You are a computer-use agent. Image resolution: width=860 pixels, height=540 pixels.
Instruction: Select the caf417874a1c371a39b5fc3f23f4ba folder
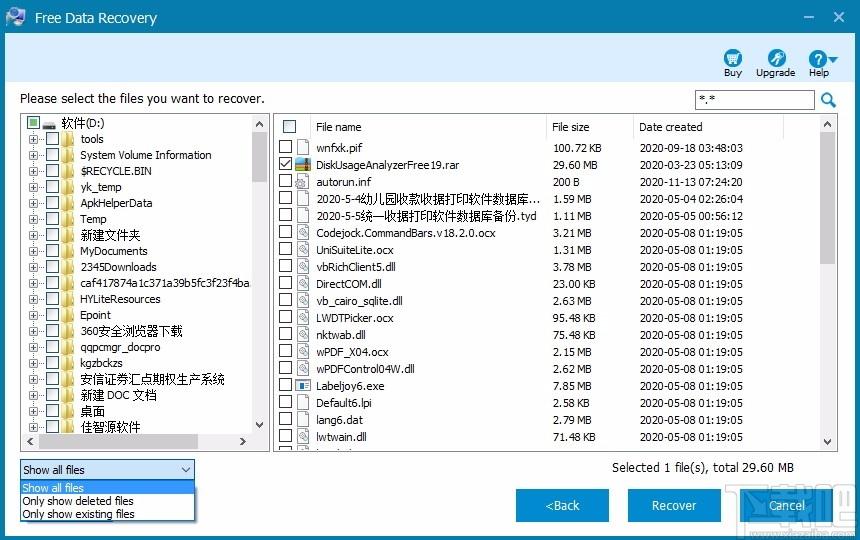coord(165,283)
